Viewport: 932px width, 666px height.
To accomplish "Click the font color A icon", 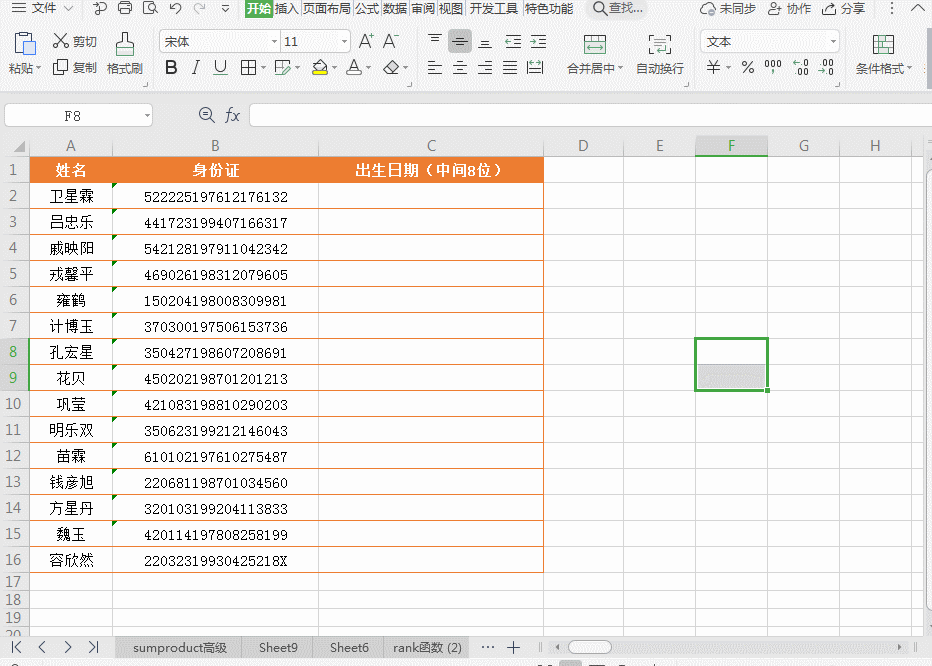I will pyautogui.click(x=354, y=67).
